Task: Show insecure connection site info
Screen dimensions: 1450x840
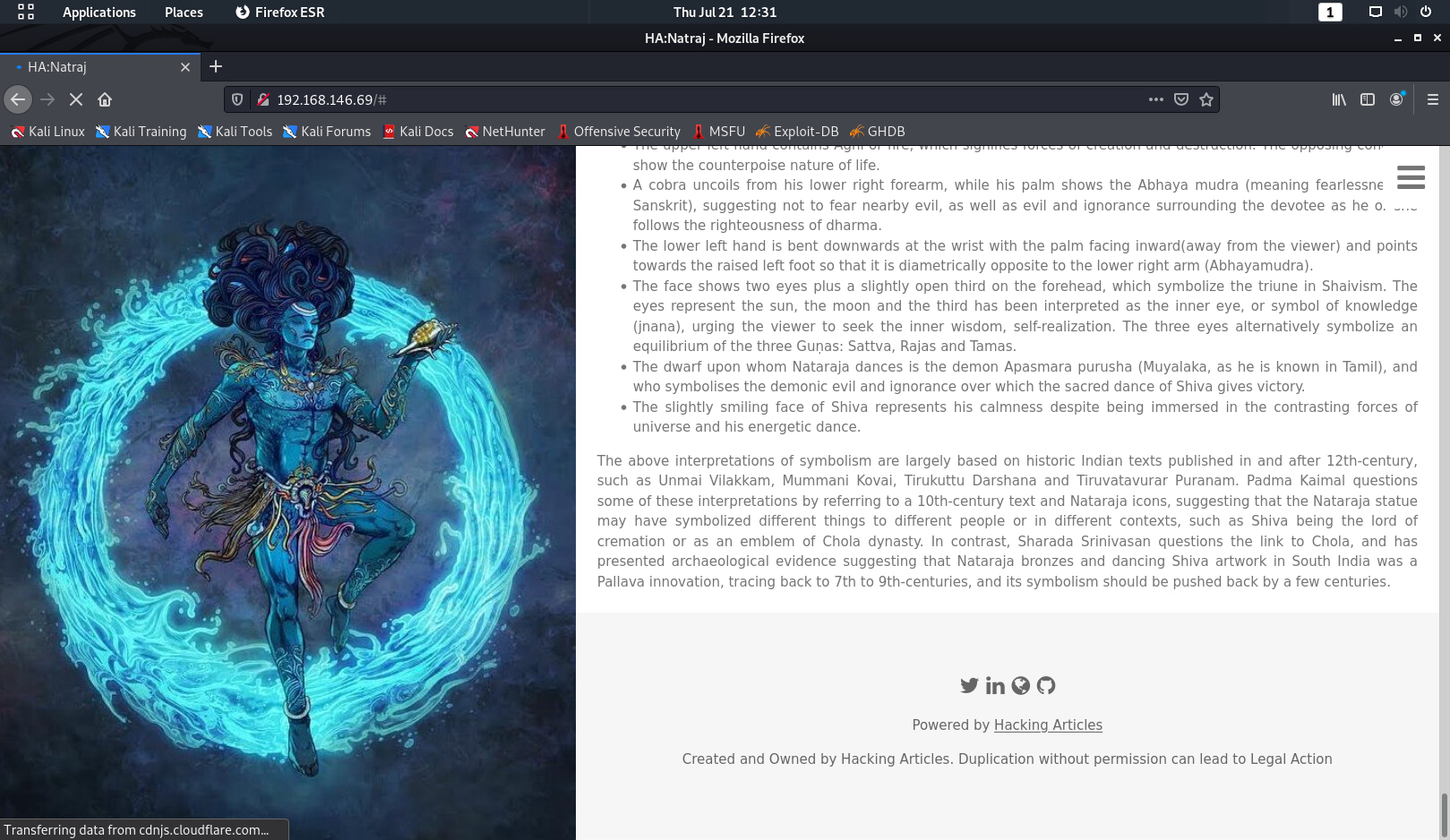Action: pos(263,99)
